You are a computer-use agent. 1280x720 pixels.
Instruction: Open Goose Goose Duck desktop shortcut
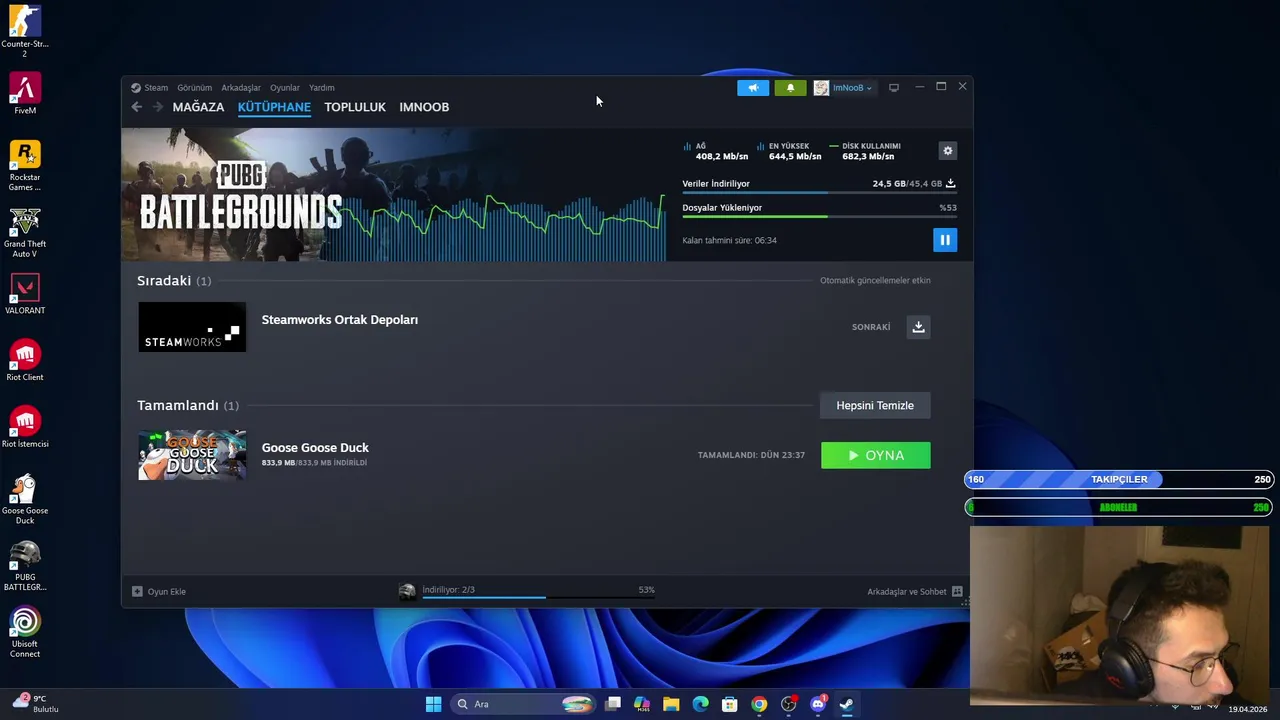point(25,499)
